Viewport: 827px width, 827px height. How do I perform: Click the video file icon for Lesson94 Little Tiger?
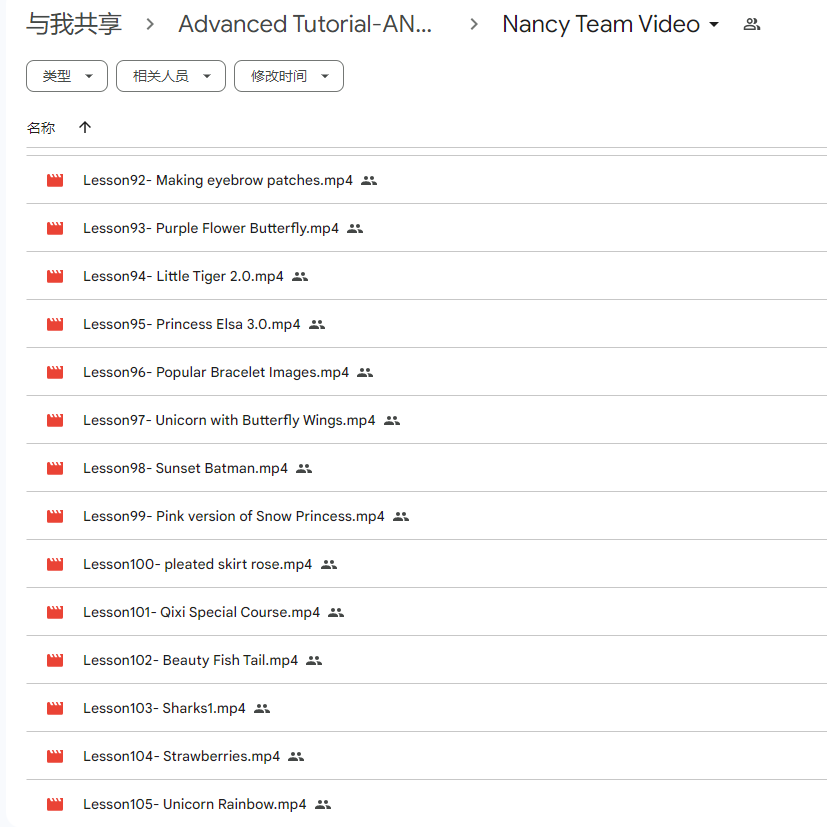point(55,277)
